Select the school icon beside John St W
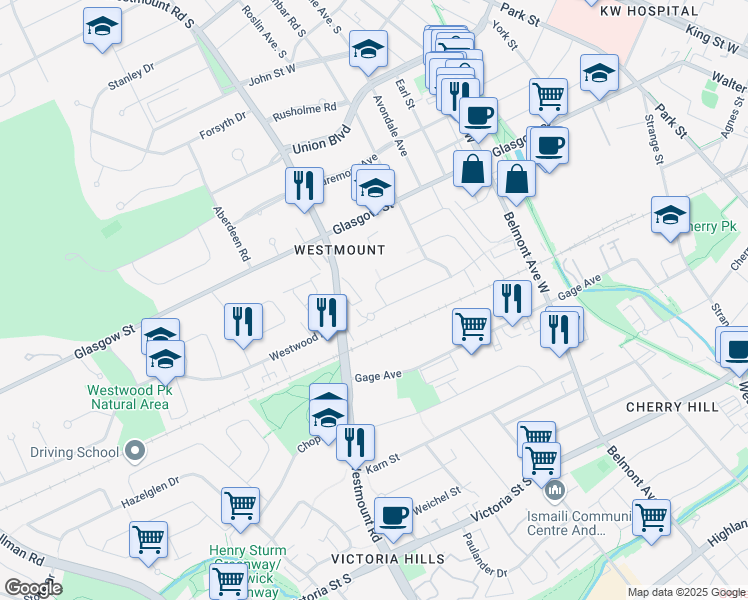The height and width of the screenshot is (600, 748). [x=368, y=50]
